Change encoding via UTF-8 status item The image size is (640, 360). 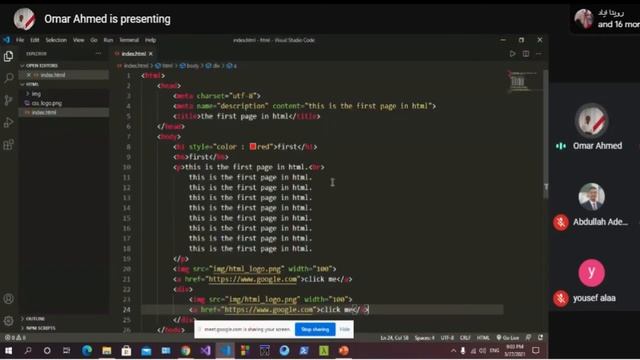(447, 338)
